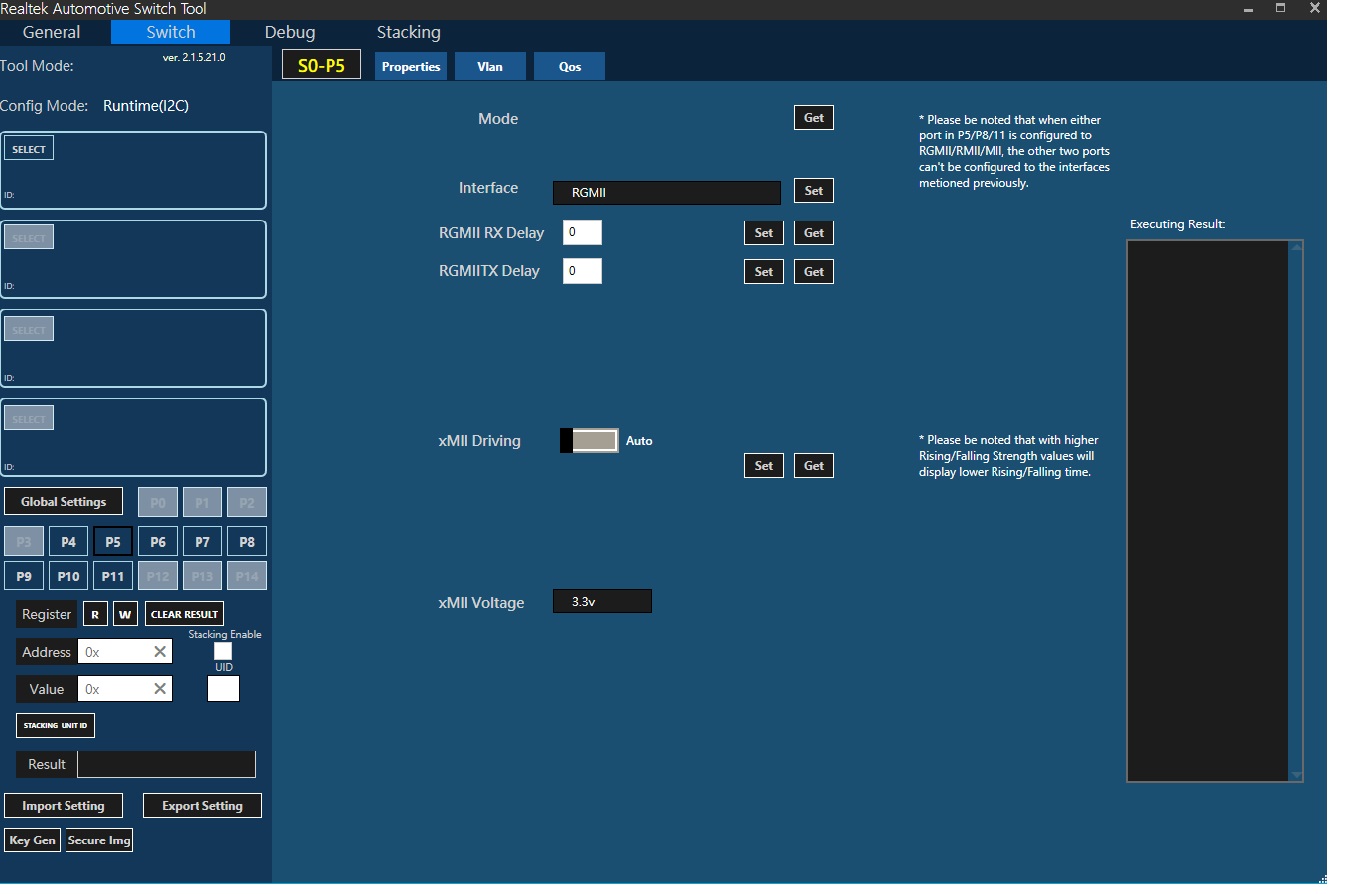Click Get for RGMIITX Delay
This screenshot has width=1345, height=894.
814,271
